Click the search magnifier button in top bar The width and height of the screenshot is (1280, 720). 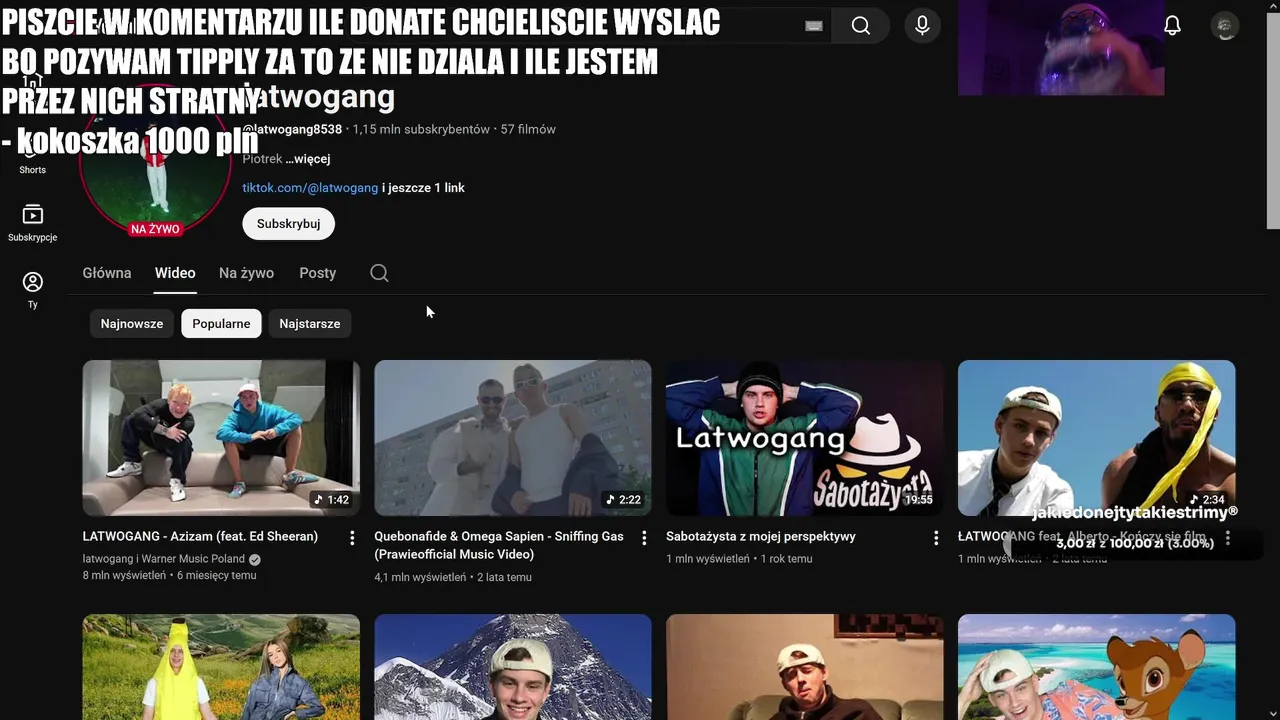click(861, 26)
